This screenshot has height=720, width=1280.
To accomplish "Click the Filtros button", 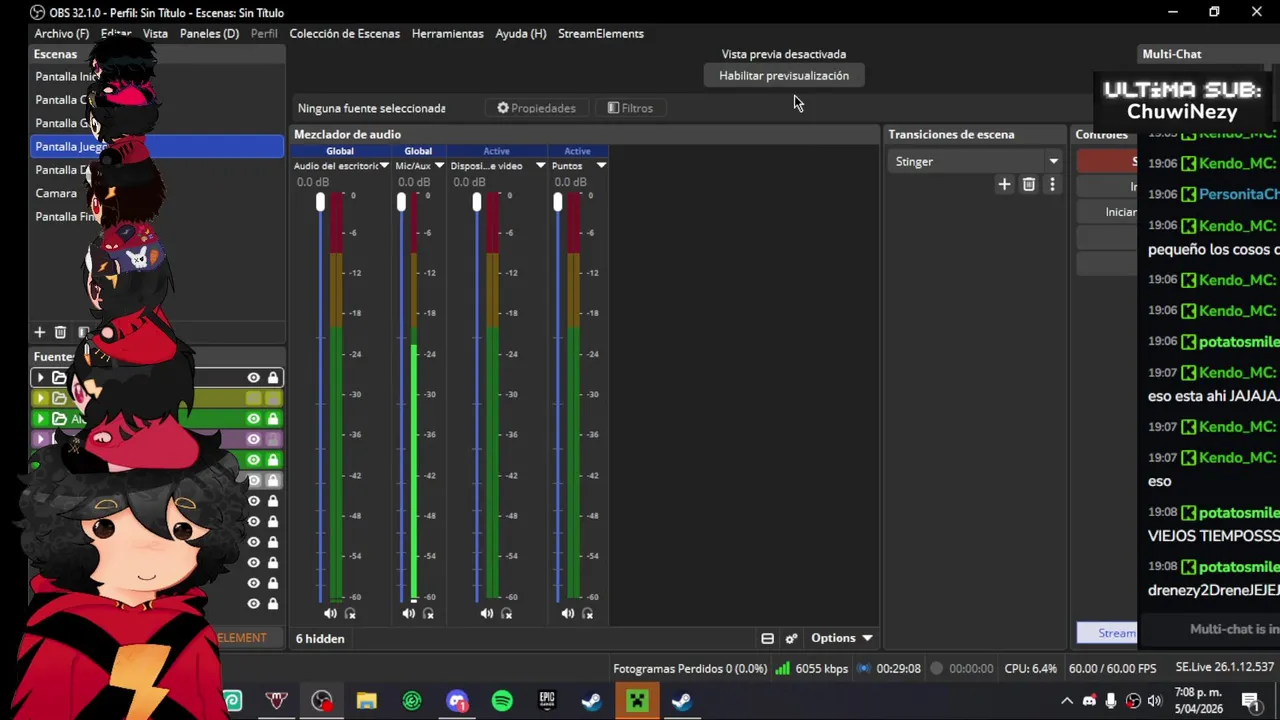I will click(630, 108).
